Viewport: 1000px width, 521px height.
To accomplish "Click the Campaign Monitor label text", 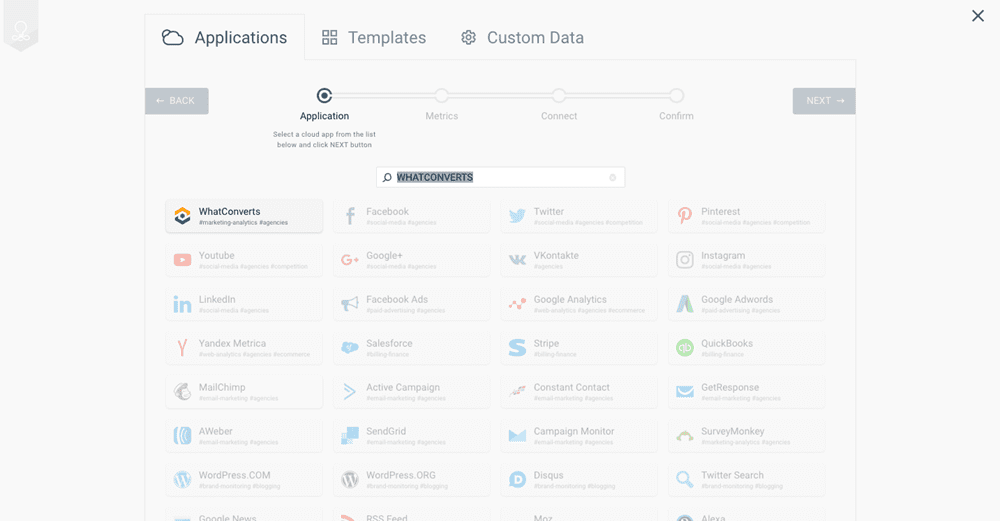I will pyautogui.click(x=574, y=431).
